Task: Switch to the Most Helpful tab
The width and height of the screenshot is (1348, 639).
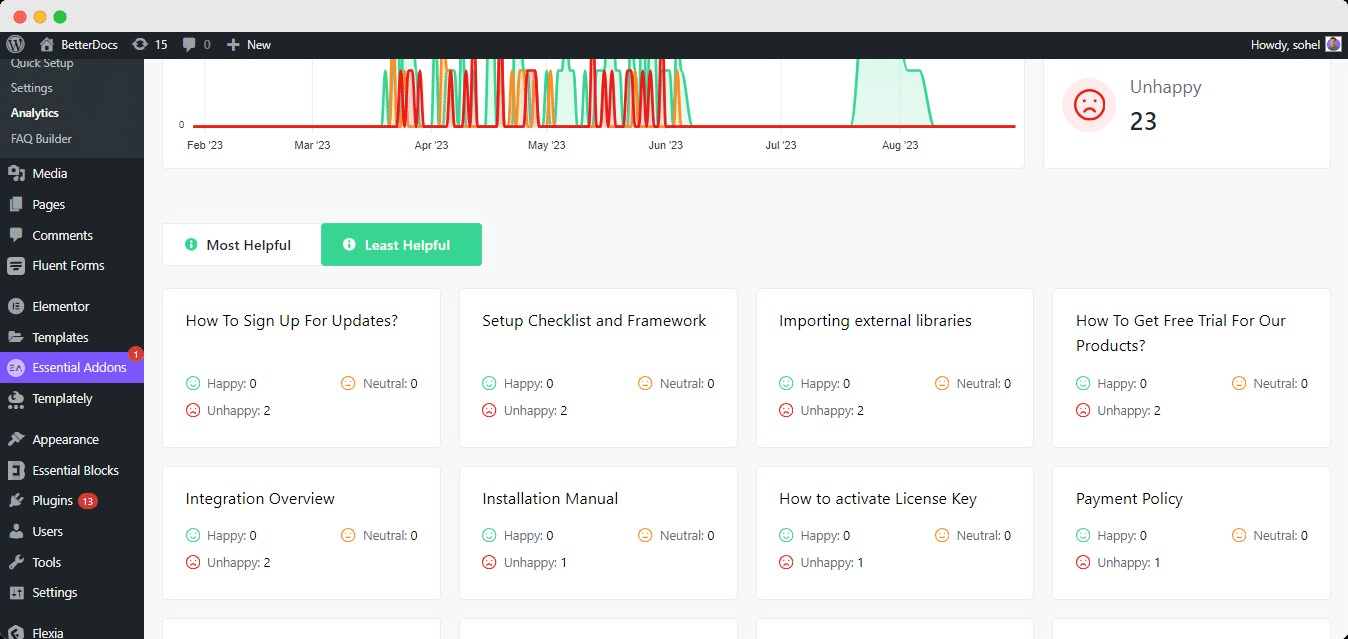Action: [x=241, y=245]
